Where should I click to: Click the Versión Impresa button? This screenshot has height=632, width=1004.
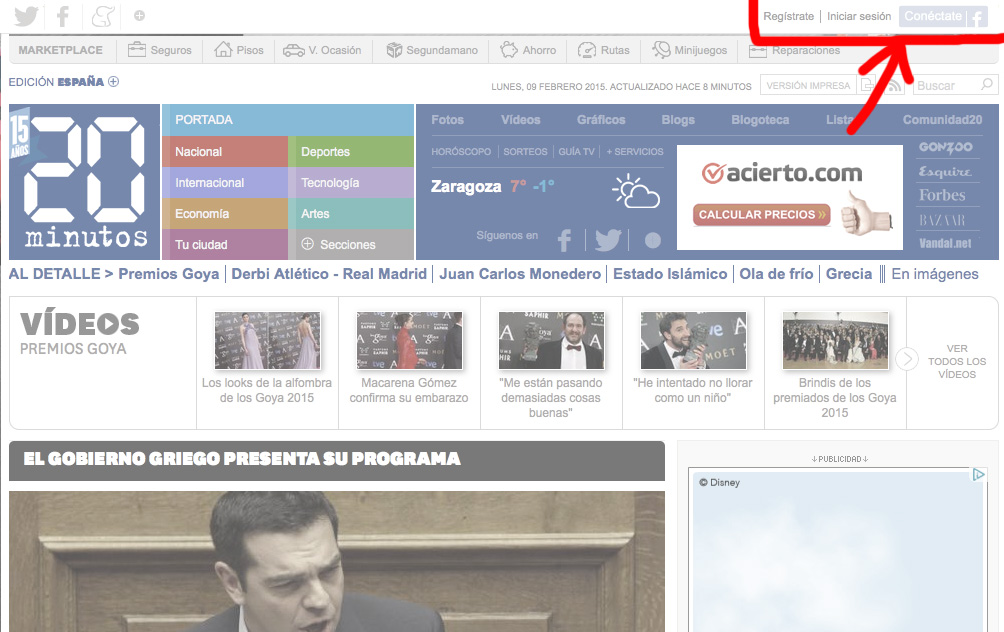click(x=808, y=86)
